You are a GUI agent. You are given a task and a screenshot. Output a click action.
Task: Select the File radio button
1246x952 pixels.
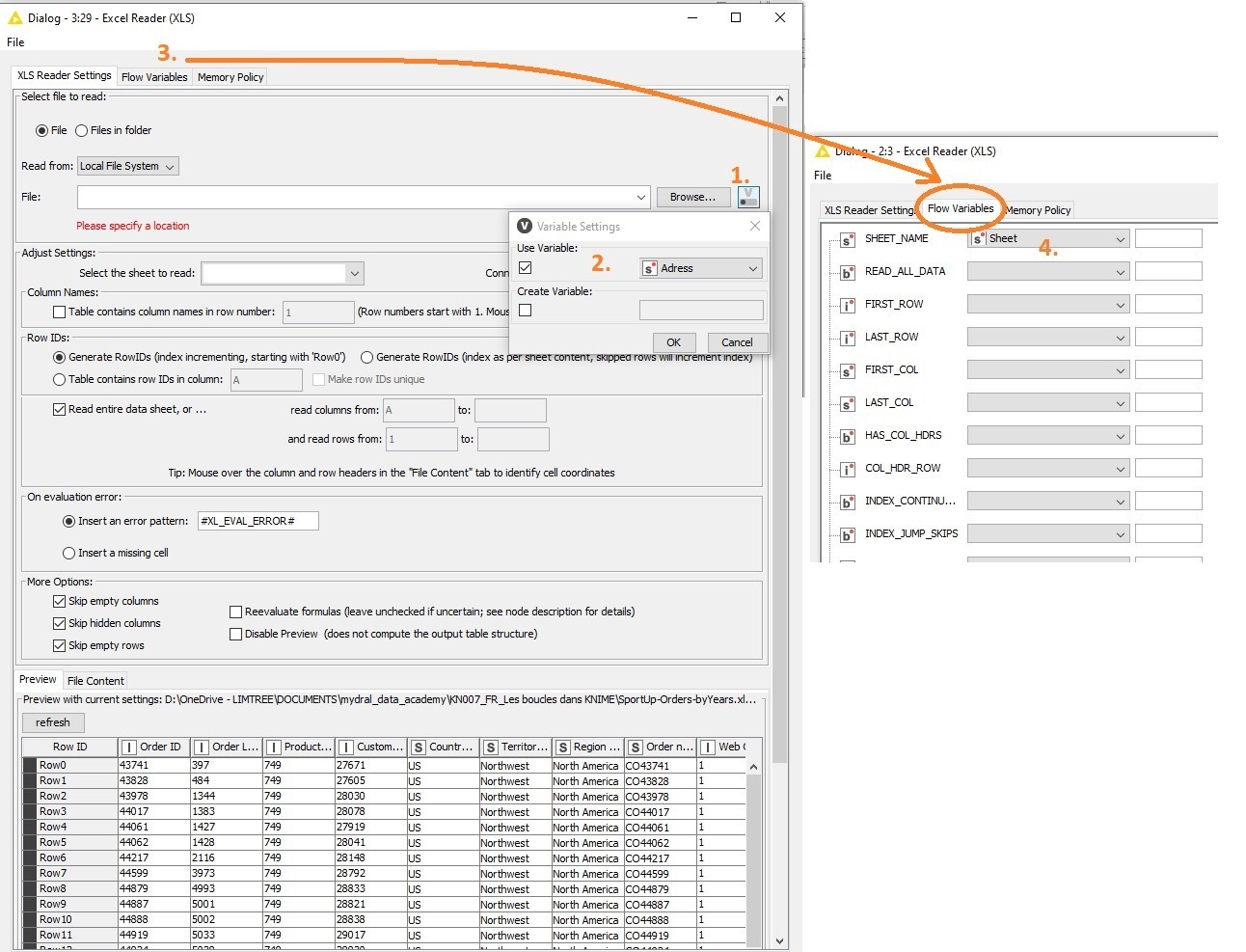coord(41,130)
